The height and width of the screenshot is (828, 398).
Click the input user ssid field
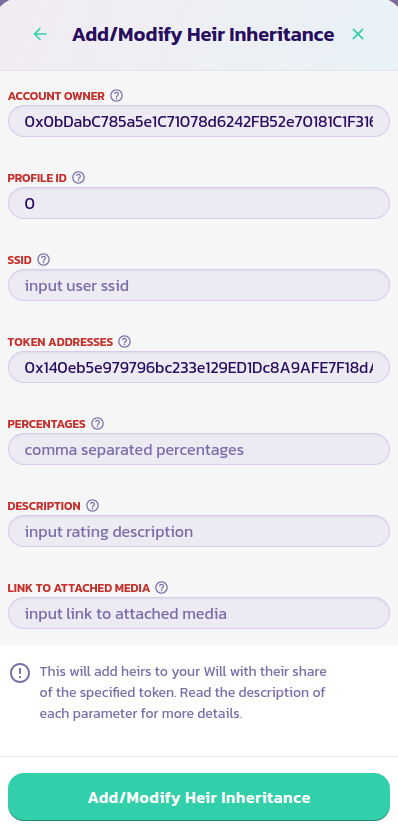pos(199,285)
